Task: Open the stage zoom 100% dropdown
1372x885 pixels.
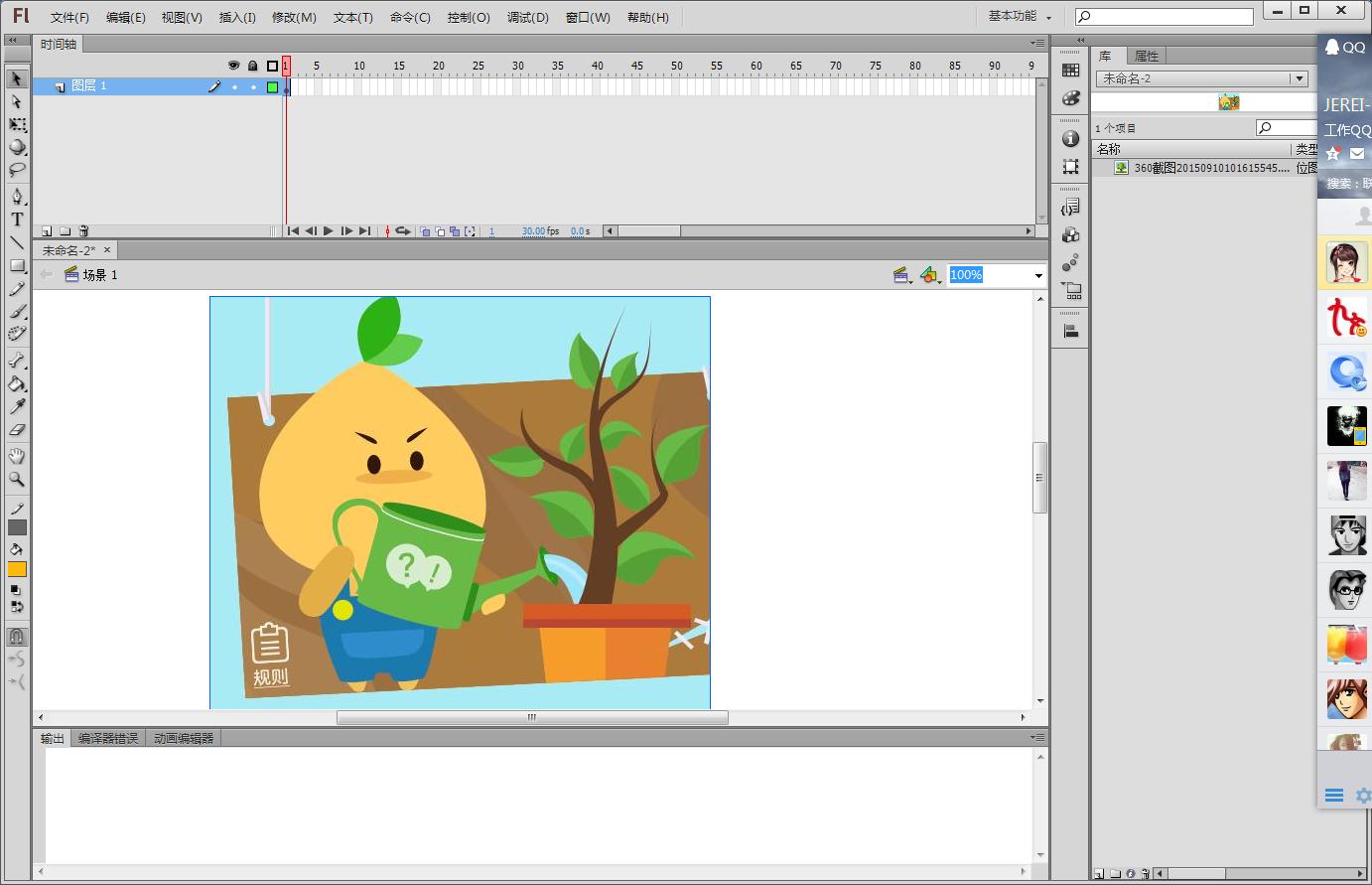Action: click(1038, 275)
